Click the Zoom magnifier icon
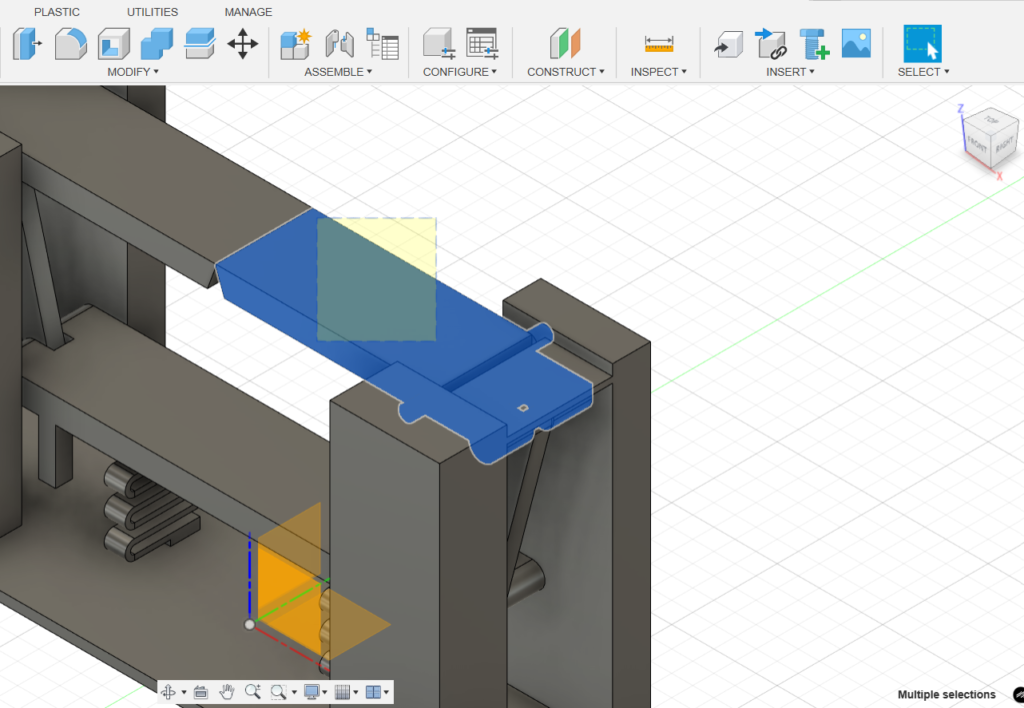This screenshot has height=708, width=1024. (253, 692)
